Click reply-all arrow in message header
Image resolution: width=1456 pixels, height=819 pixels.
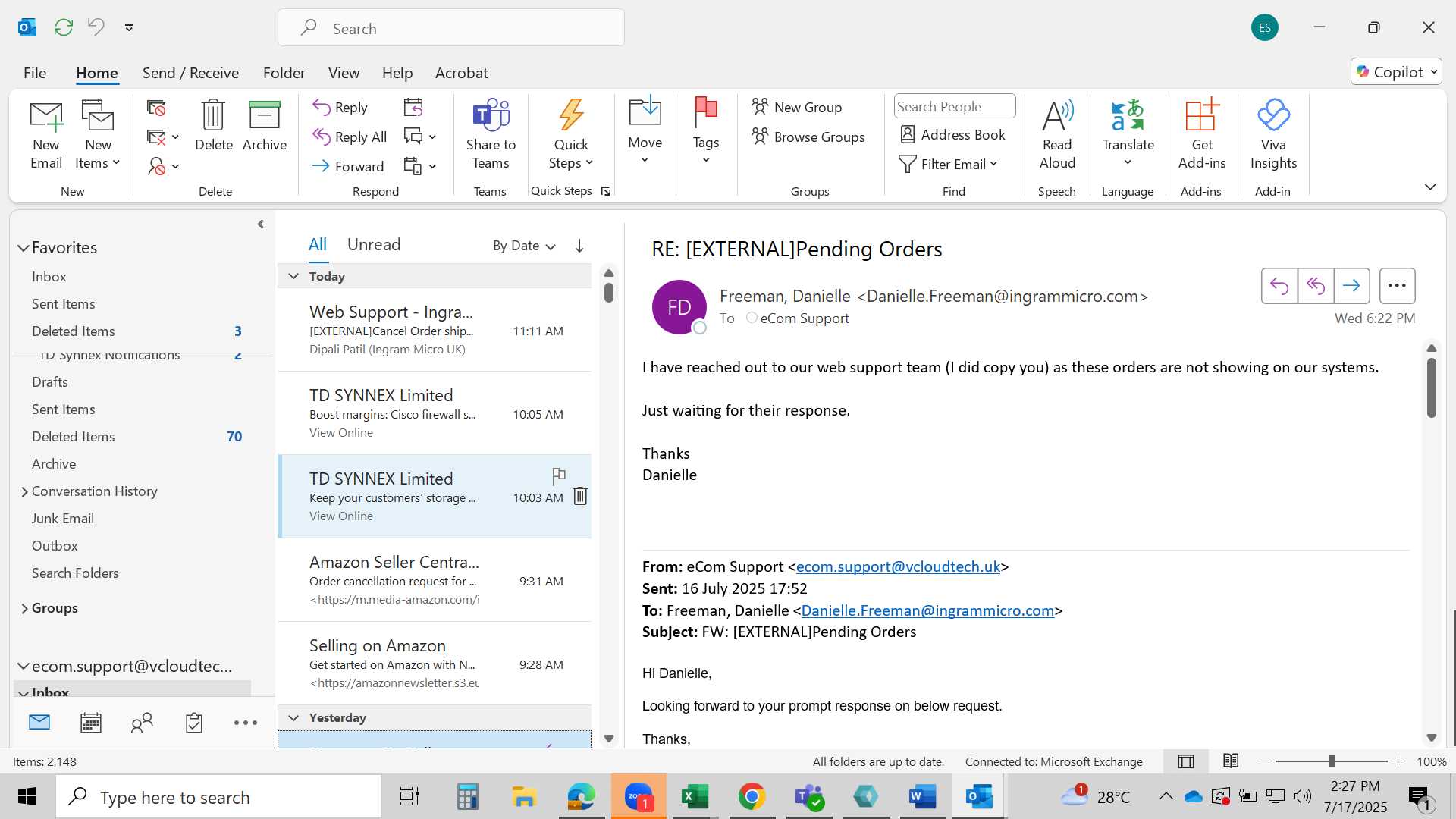point(1316,286)
